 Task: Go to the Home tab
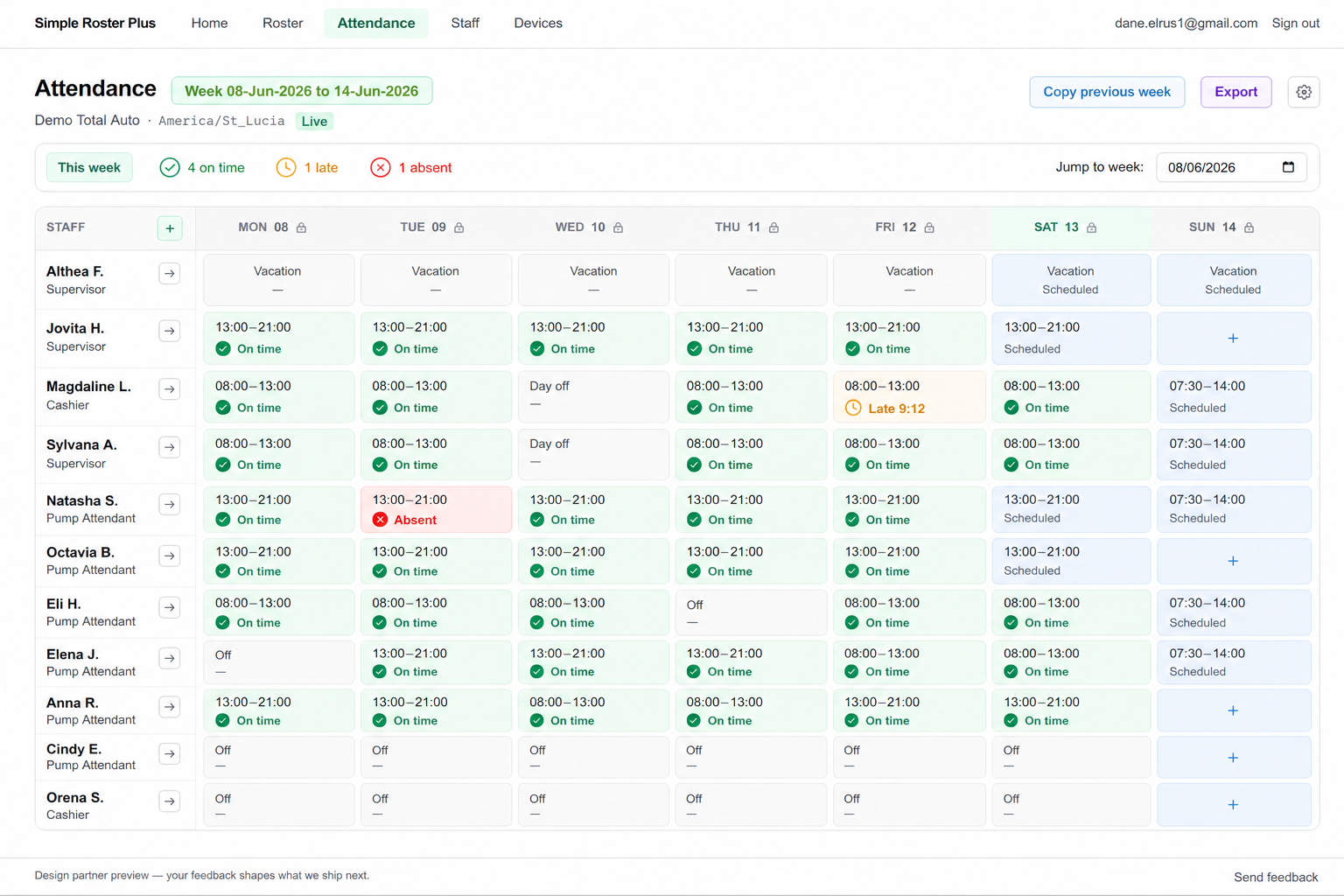209,24
